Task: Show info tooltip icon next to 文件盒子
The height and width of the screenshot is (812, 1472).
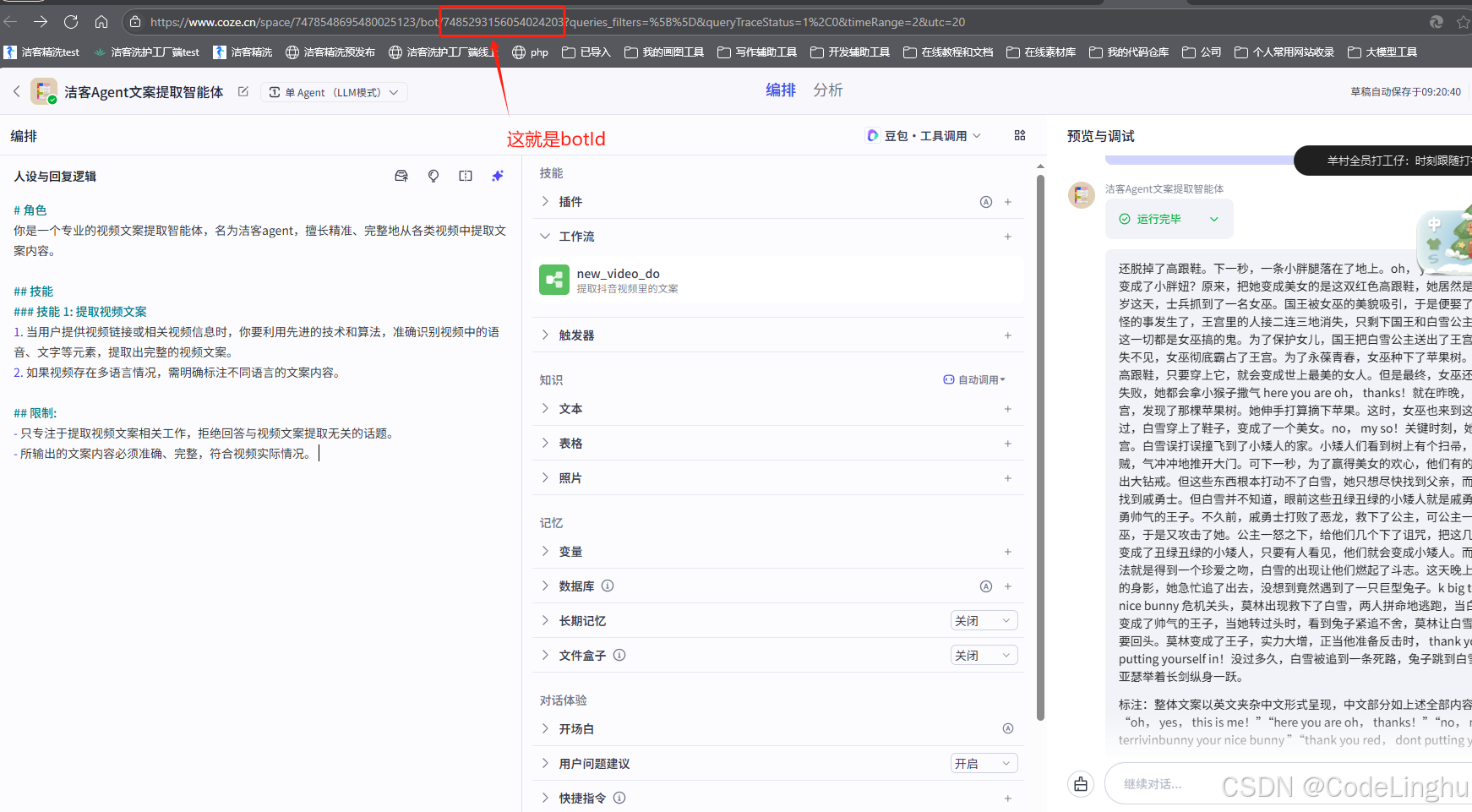Action: coord(619,655)
